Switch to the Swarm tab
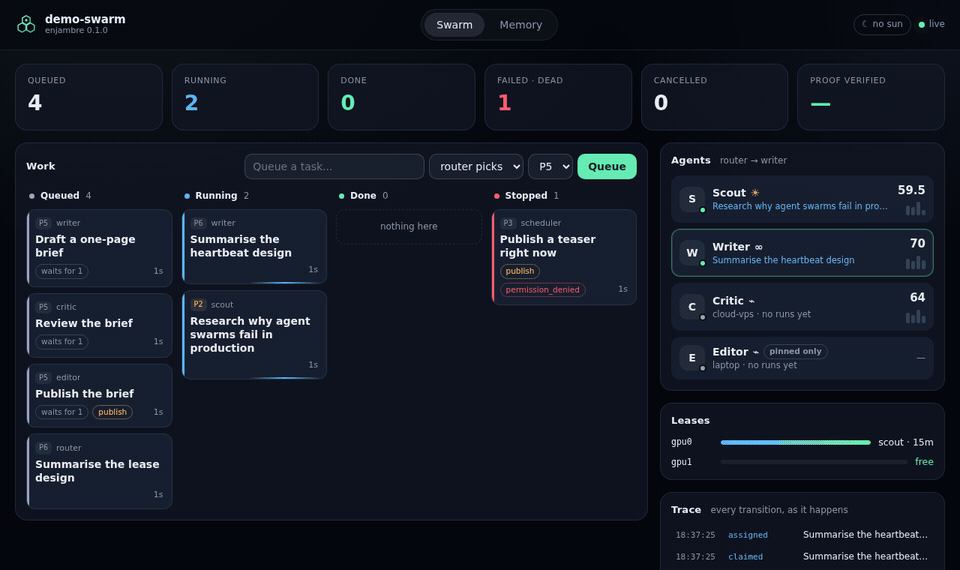This screenshot has height=570, width=960. pos(454,24)
